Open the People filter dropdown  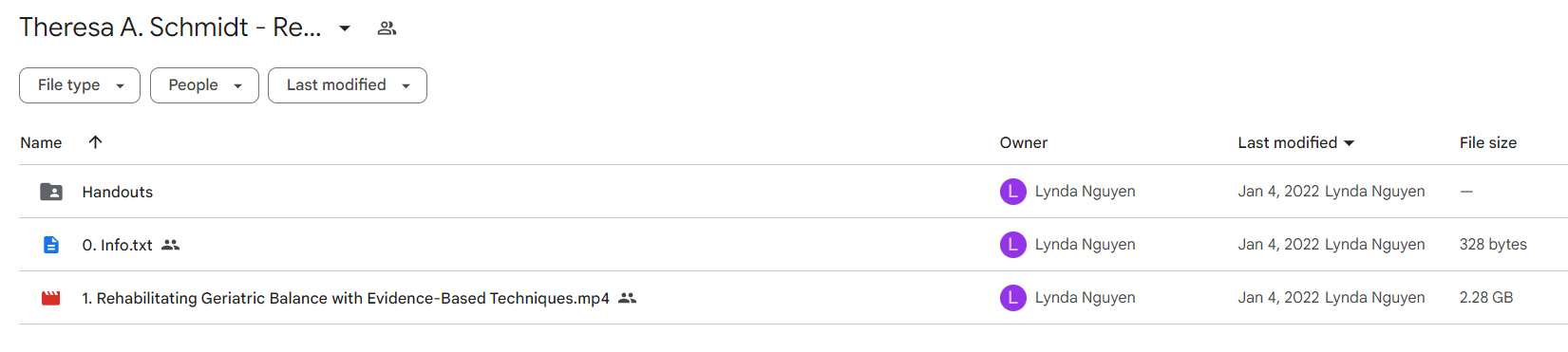(204, 85)
